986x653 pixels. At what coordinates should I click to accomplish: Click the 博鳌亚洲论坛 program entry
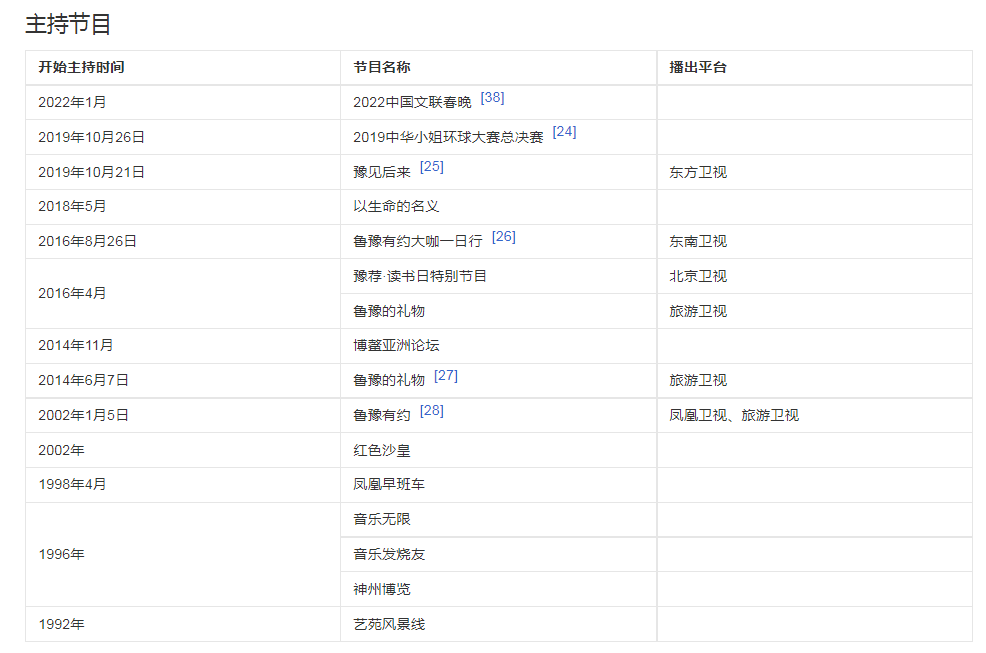tap(396, 345)
